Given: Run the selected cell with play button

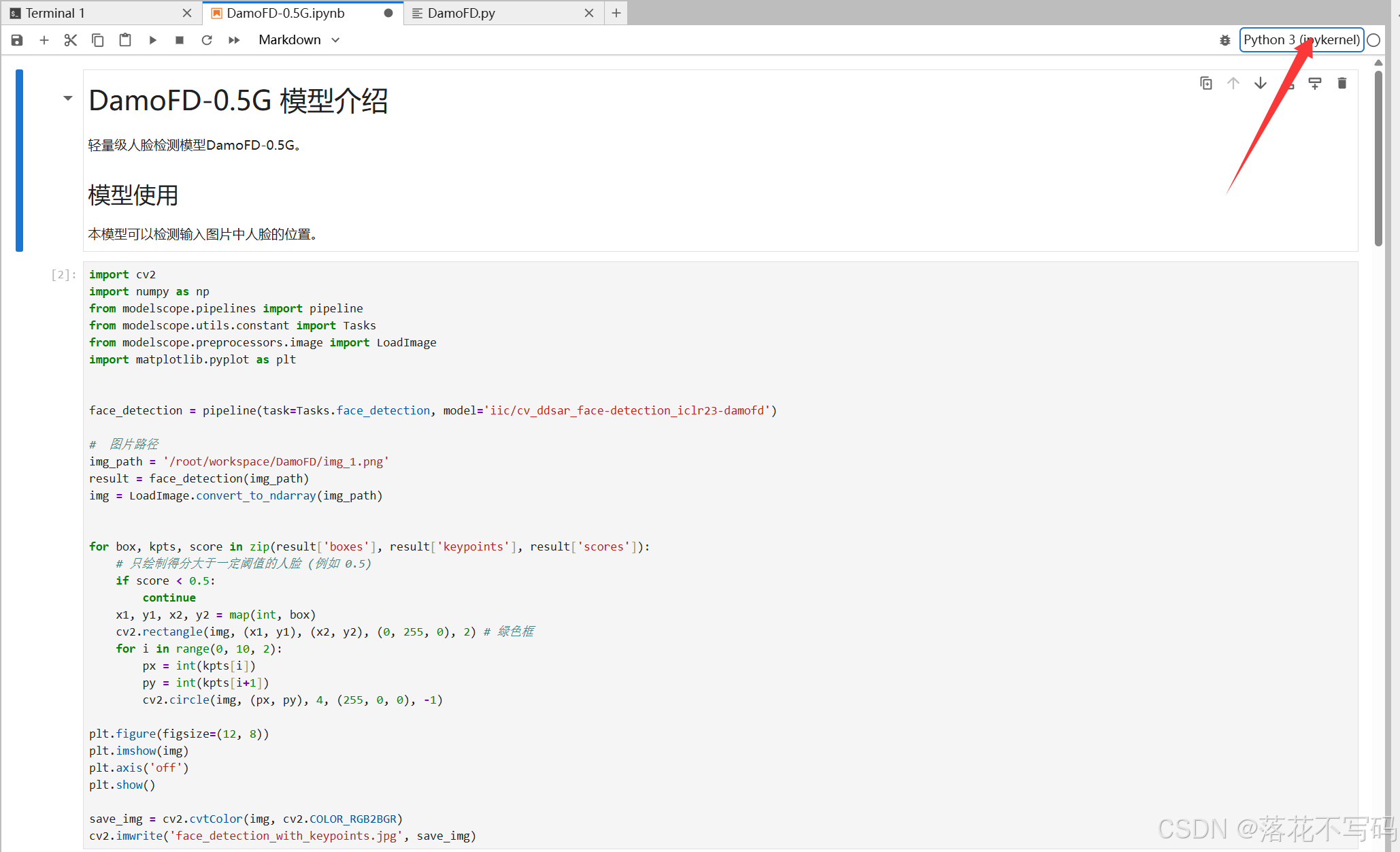Looking at the screenshot, I should (x=152, y=40).
